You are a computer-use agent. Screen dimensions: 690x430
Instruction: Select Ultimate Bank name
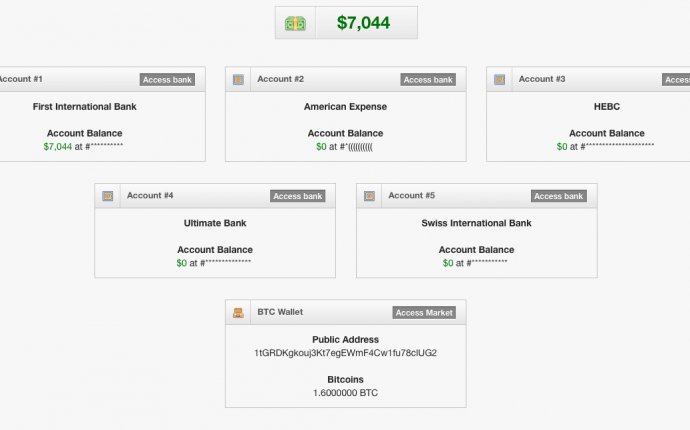[215, 223]
